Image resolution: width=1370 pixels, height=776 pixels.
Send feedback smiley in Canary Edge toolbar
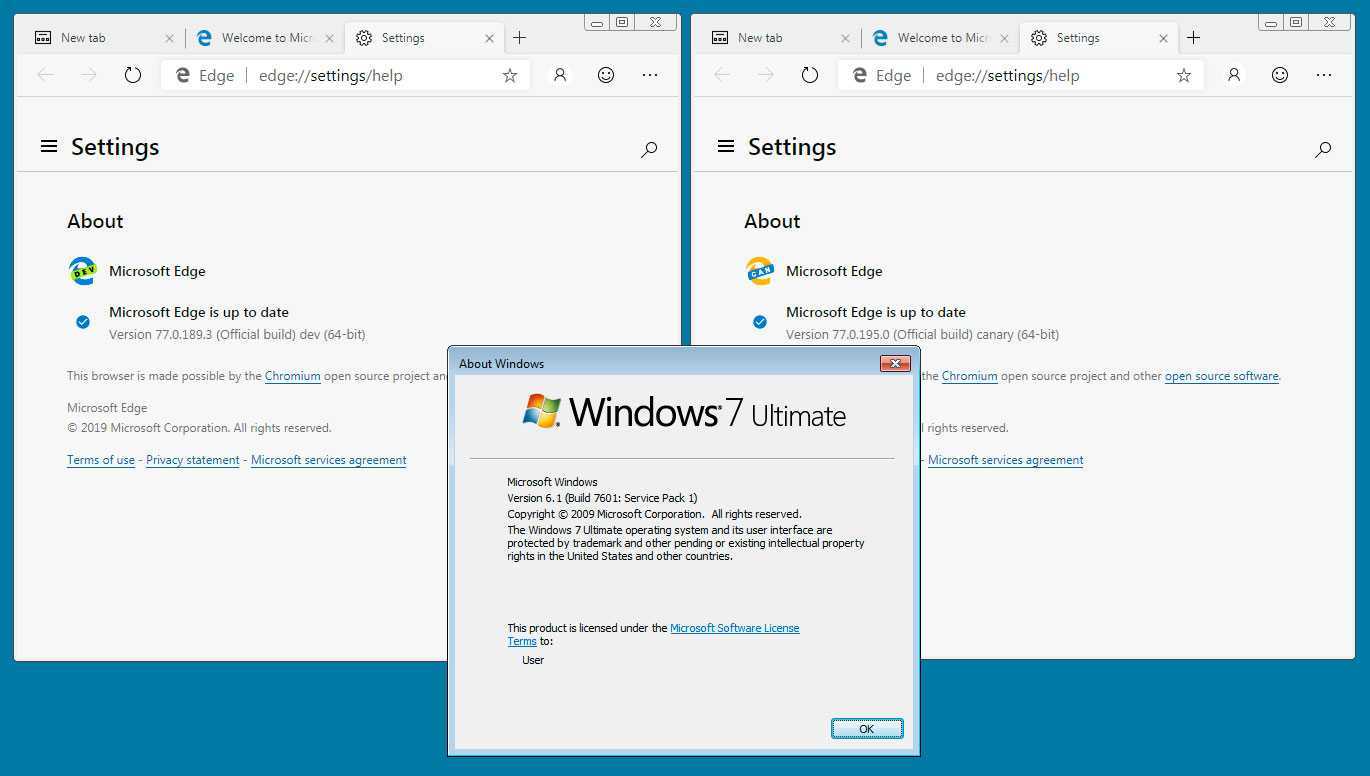[1280, 75]
